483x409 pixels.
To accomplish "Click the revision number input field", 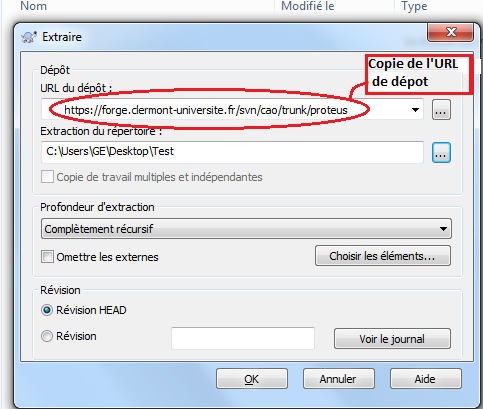I will 243,338.
